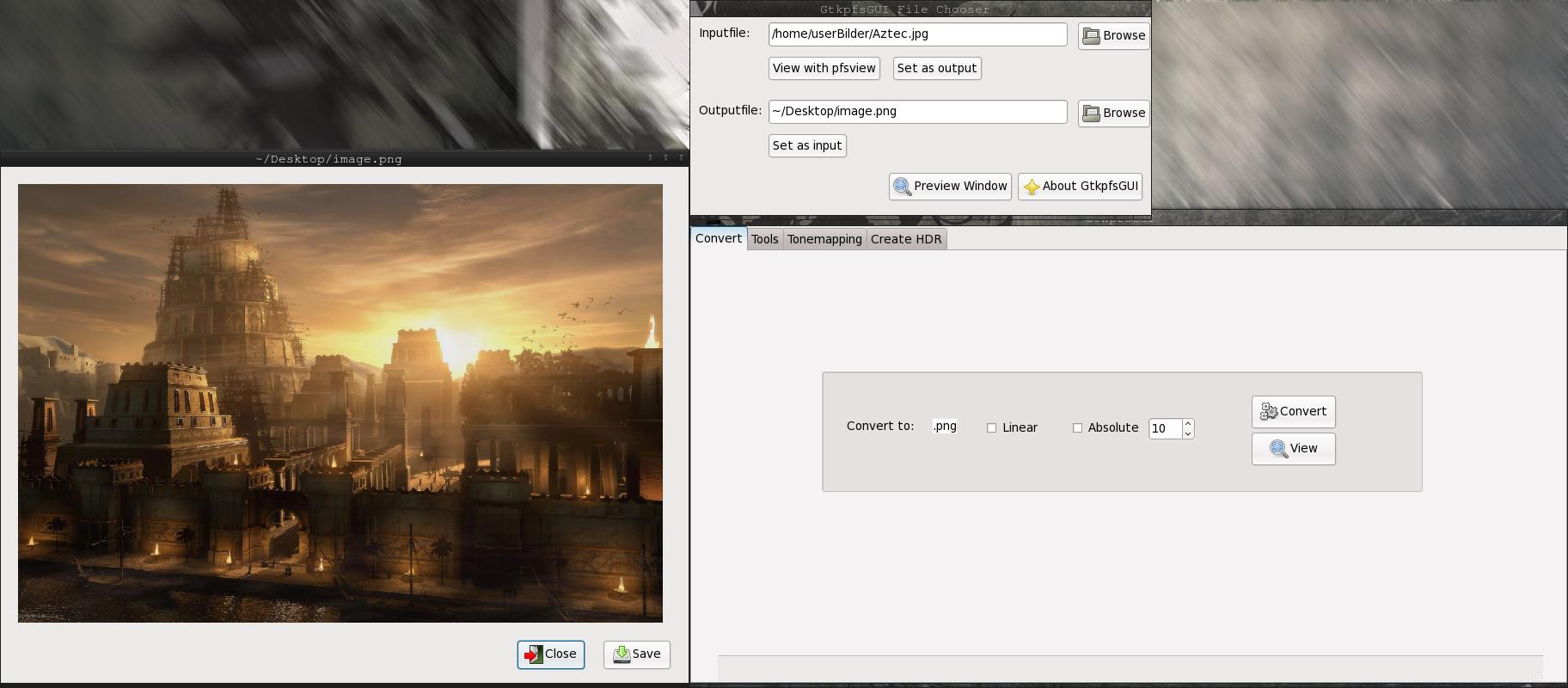Screen dimensions: 1568x688
Task: Click the "Inputfile:" label
Action: tap(725, 34)
